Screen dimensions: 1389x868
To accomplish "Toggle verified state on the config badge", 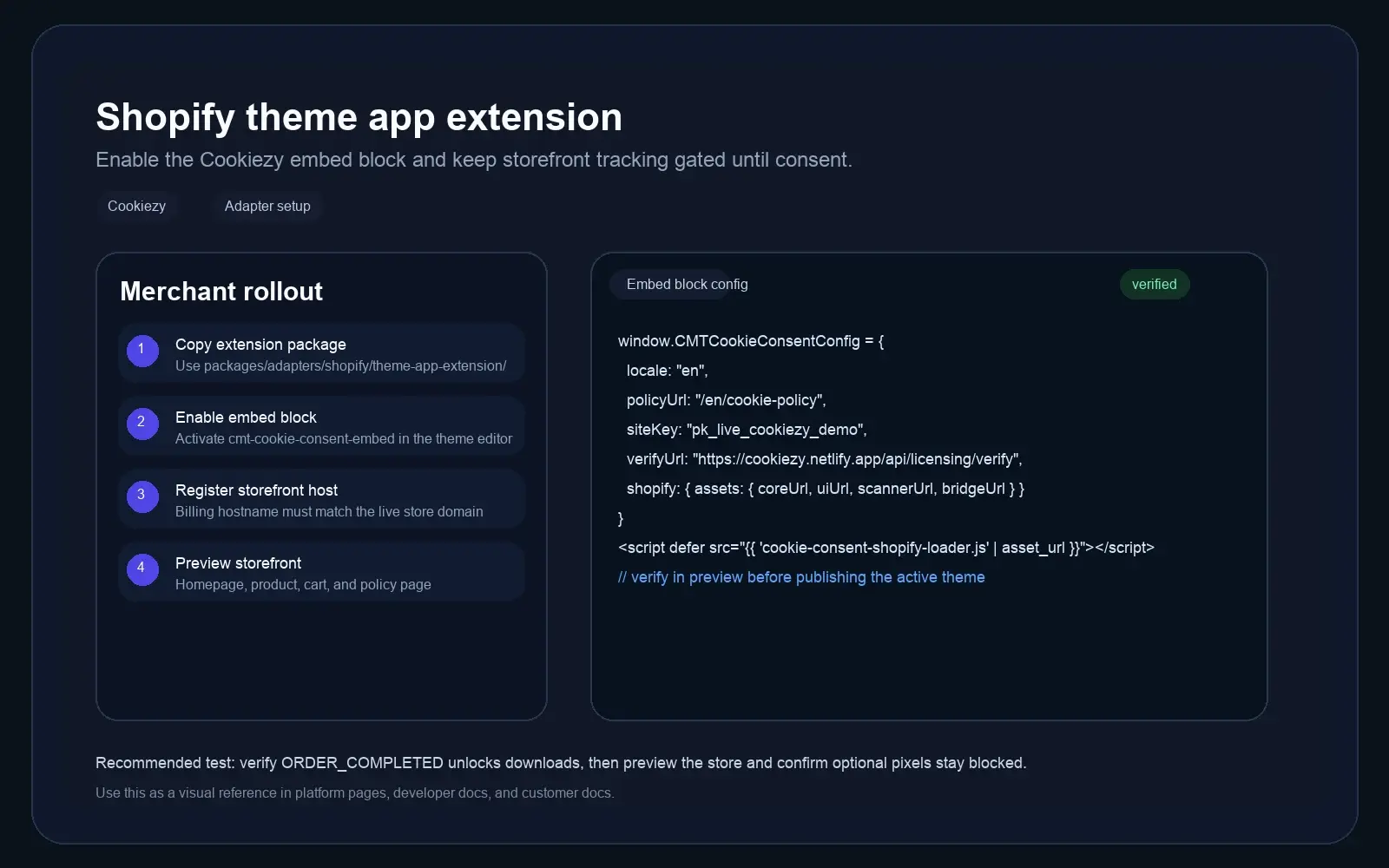I will [1155, 284].
